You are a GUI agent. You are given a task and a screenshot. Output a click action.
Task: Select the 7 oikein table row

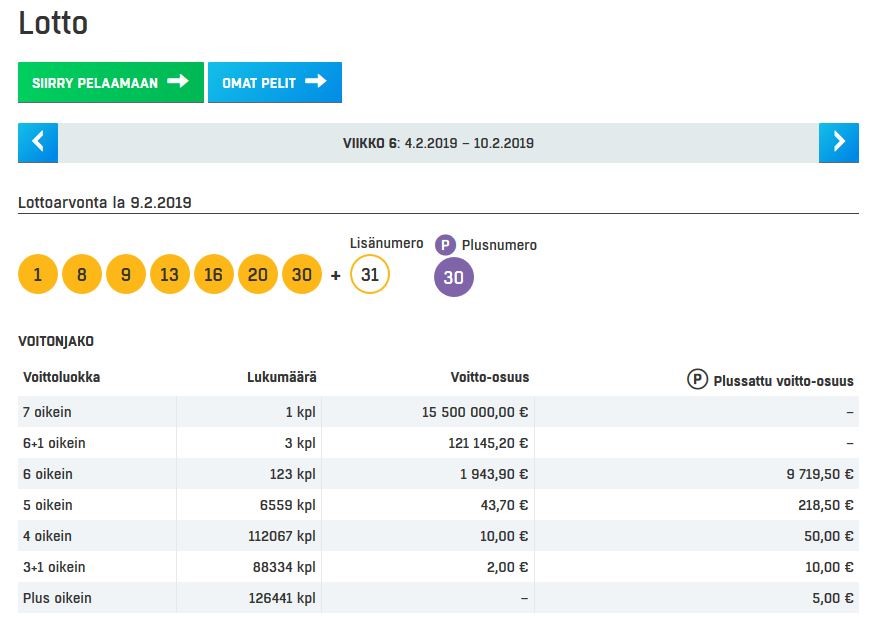[438, 412]
